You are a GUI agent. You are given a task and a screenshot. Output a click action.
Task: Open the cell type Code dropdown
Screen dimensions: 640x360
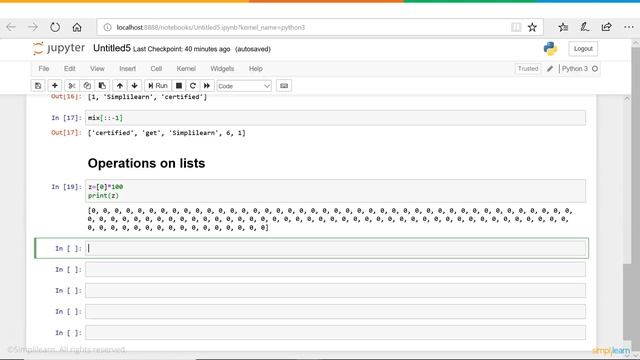(244, 86)
